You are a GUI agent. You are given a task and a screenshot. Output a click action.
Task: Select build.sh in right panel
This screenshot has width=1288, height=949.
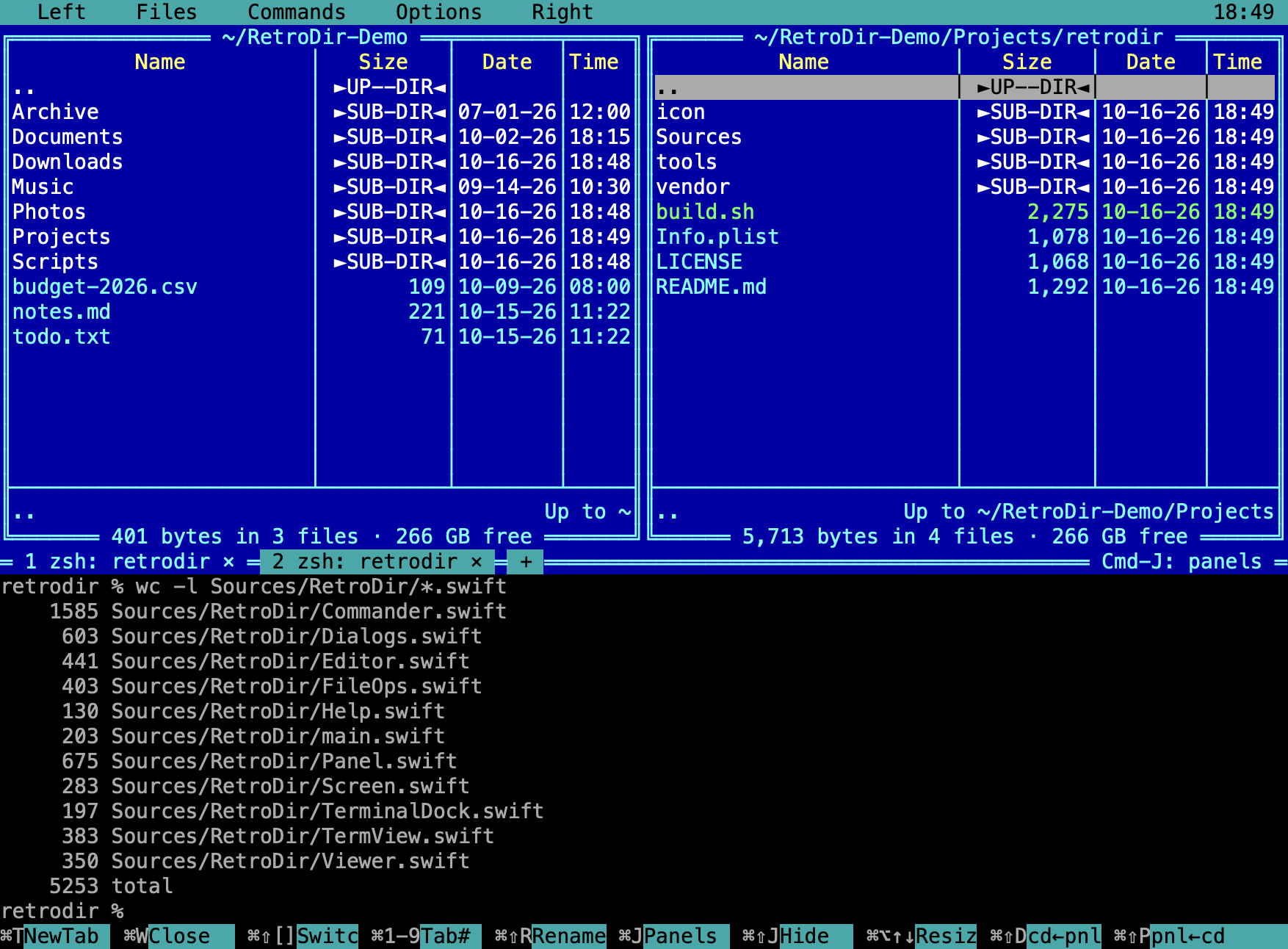tap(965, 212)
